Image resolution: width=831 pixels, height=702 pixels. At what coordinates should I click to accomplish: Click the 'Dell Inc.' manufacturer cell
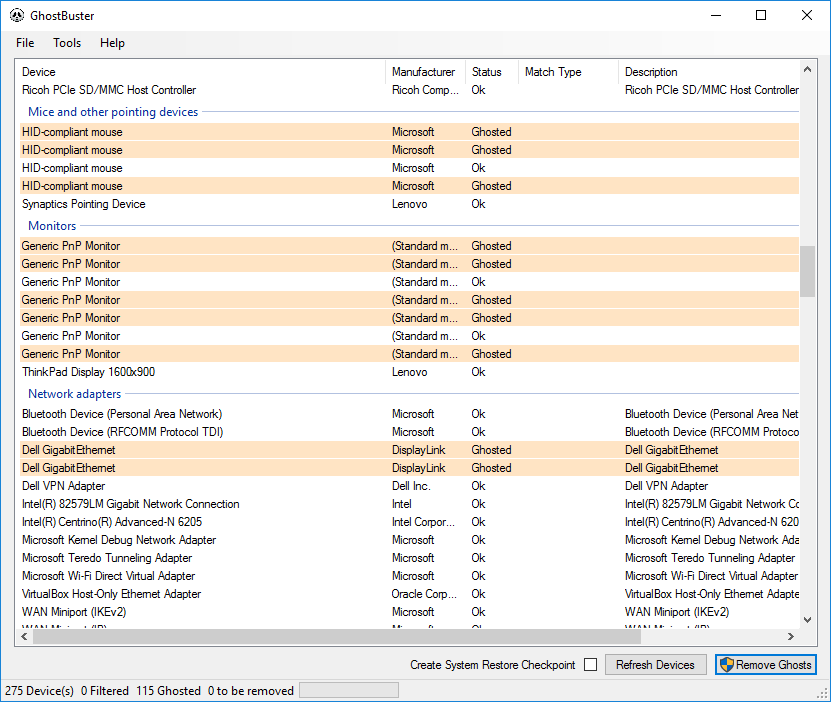[411, 486]
